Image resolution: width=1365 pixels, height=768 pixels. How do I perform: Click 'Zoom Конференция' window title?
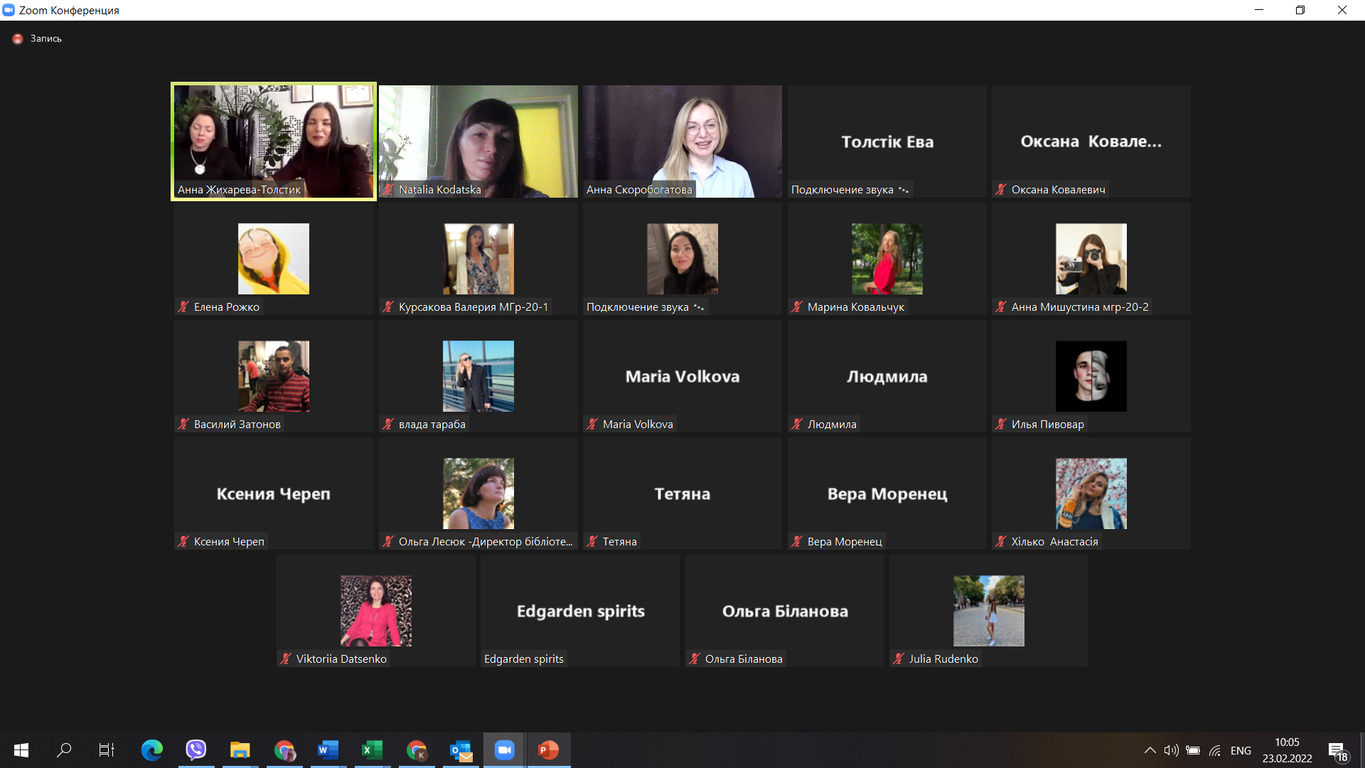69,10
